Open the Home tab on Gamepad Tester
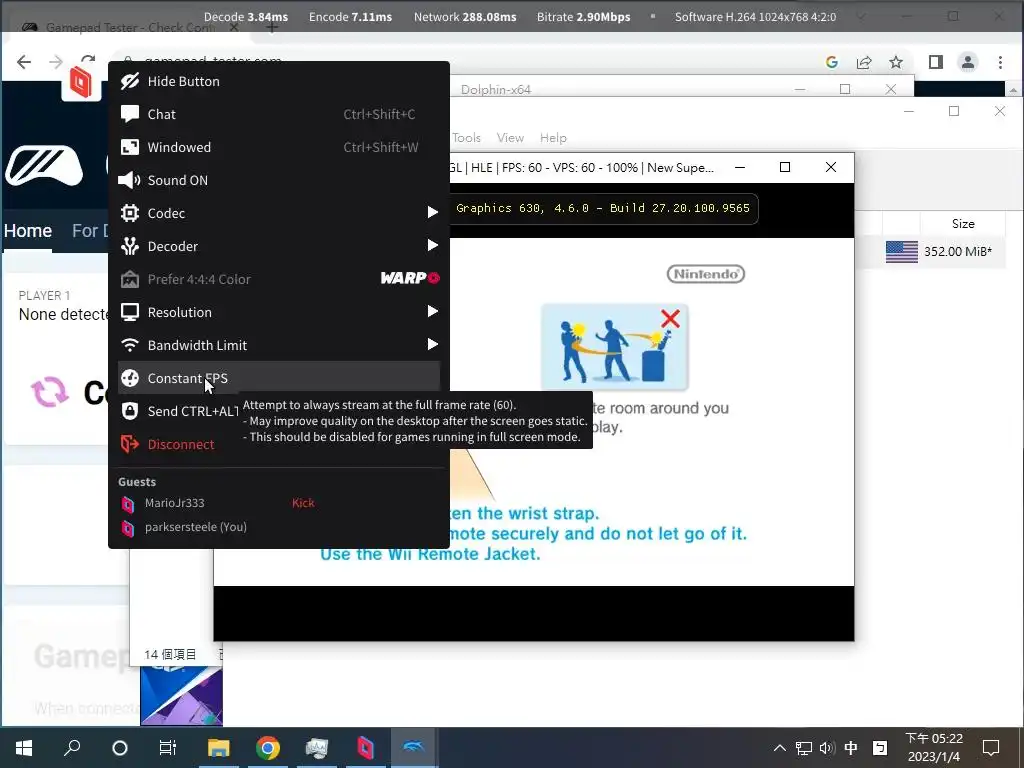Screen dimensions: 1024x768 pyautogui.click(x=27, y=231)
